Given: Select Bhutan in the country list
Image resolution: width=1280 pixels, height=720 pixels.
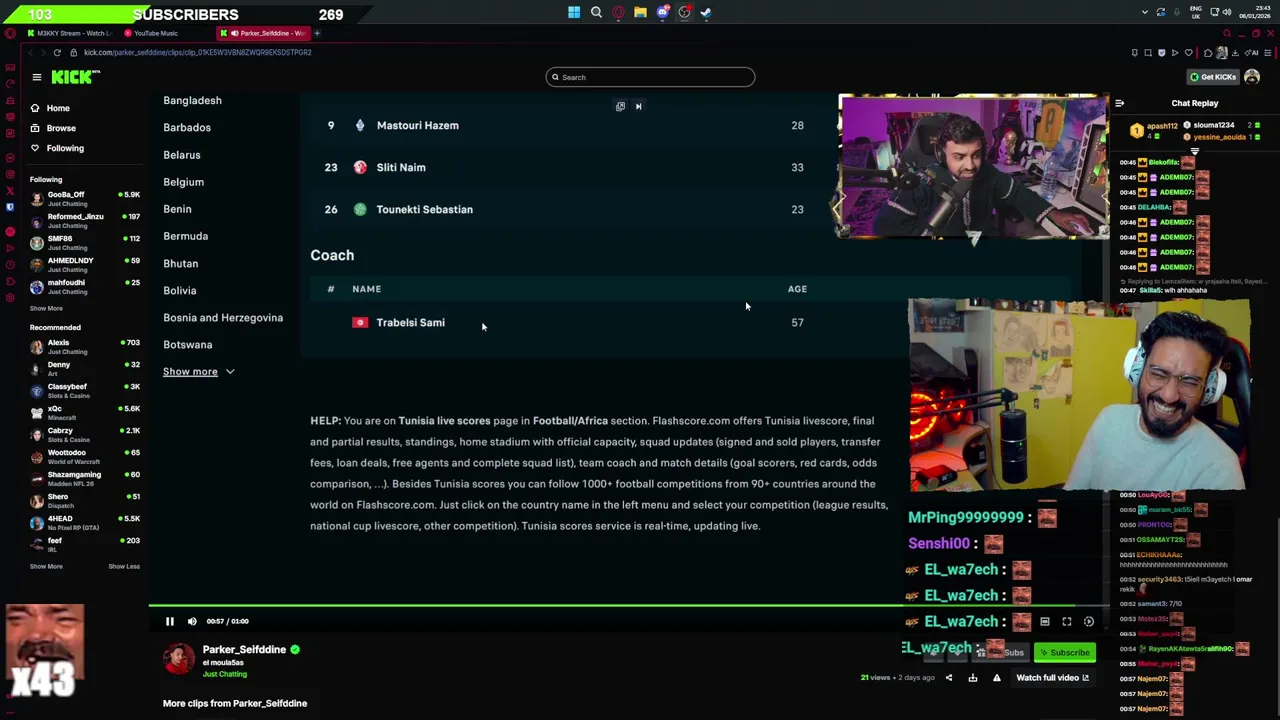Looking at the screenshot, I should (x=180, y=263).
